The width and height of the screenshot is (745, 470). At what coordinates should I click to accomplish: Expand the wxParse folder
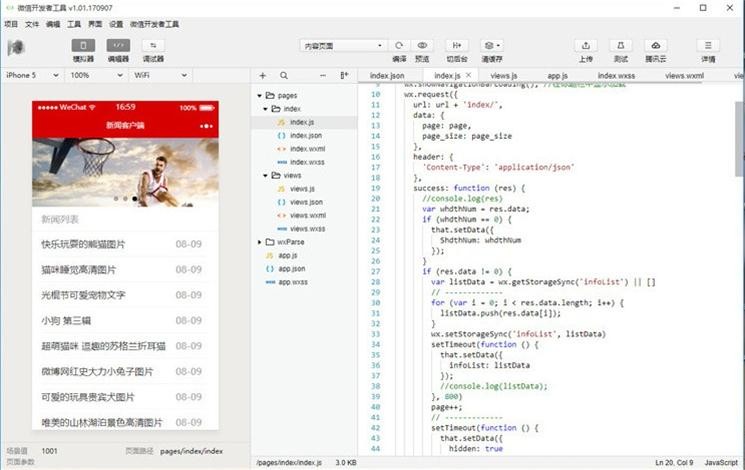(x=259, y=242)
